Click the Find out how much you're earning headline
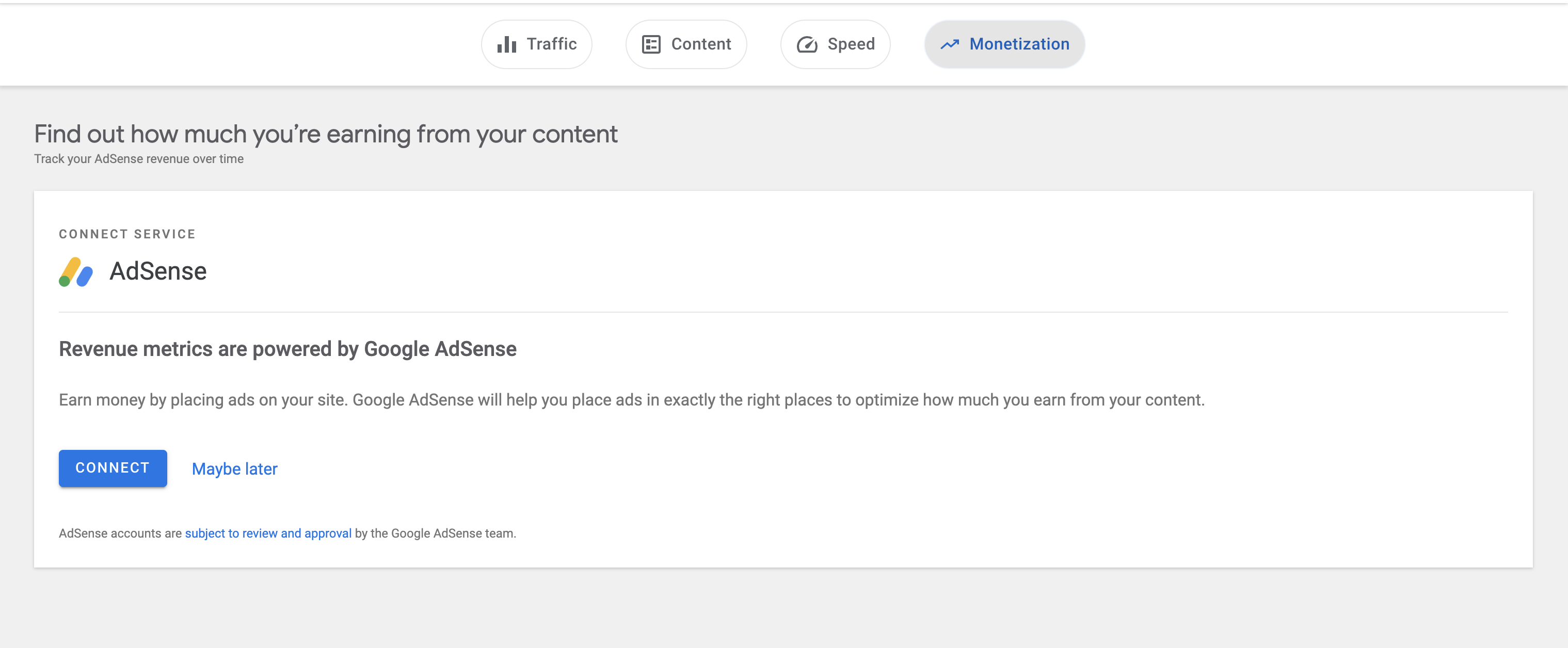This screenshot has height=648, width=1568. tap(326, 134)
